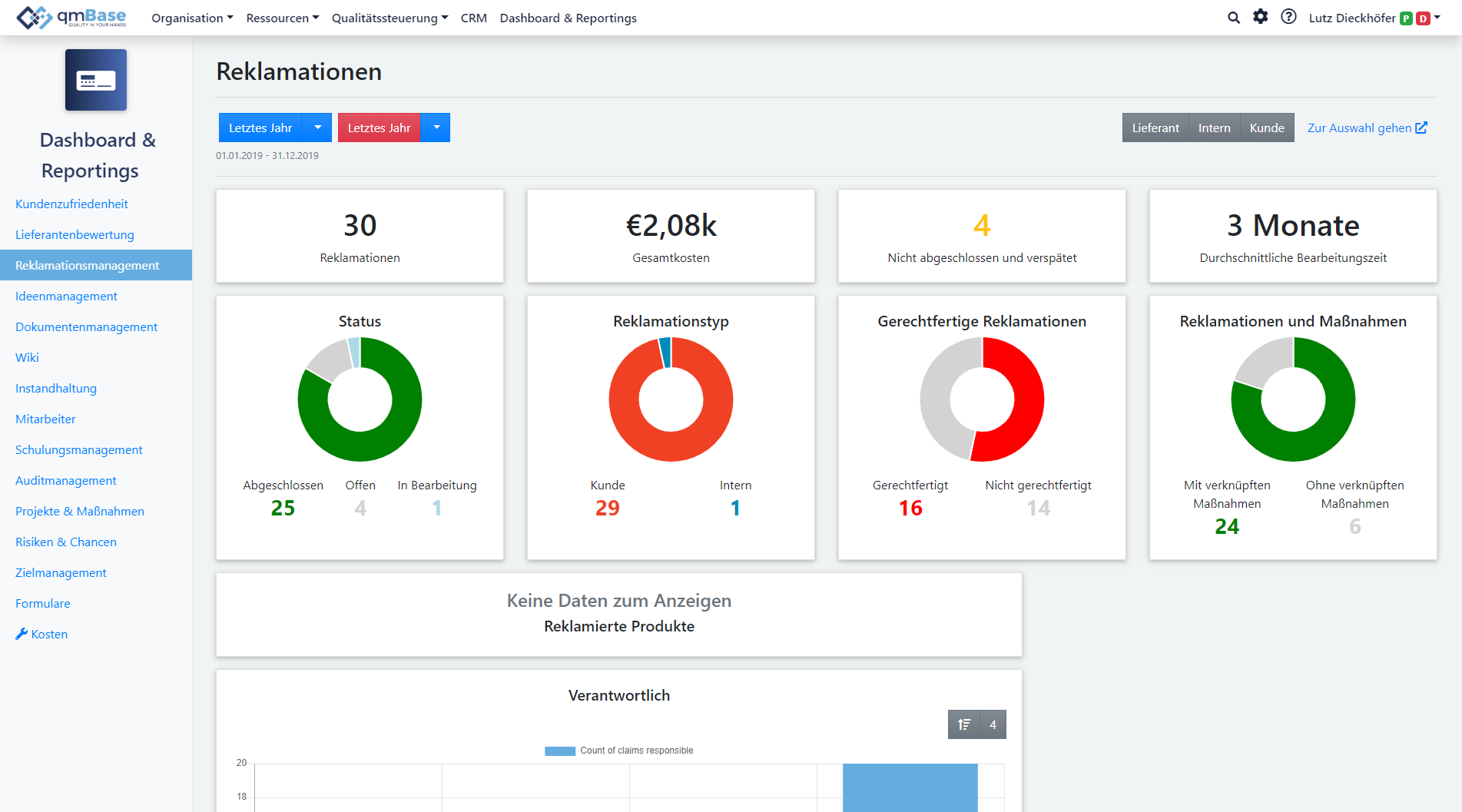This screenshot has width=1462, height=812.
Task: Click the Nicht gerechtfertigt value 14
Action: point(1039,508)
